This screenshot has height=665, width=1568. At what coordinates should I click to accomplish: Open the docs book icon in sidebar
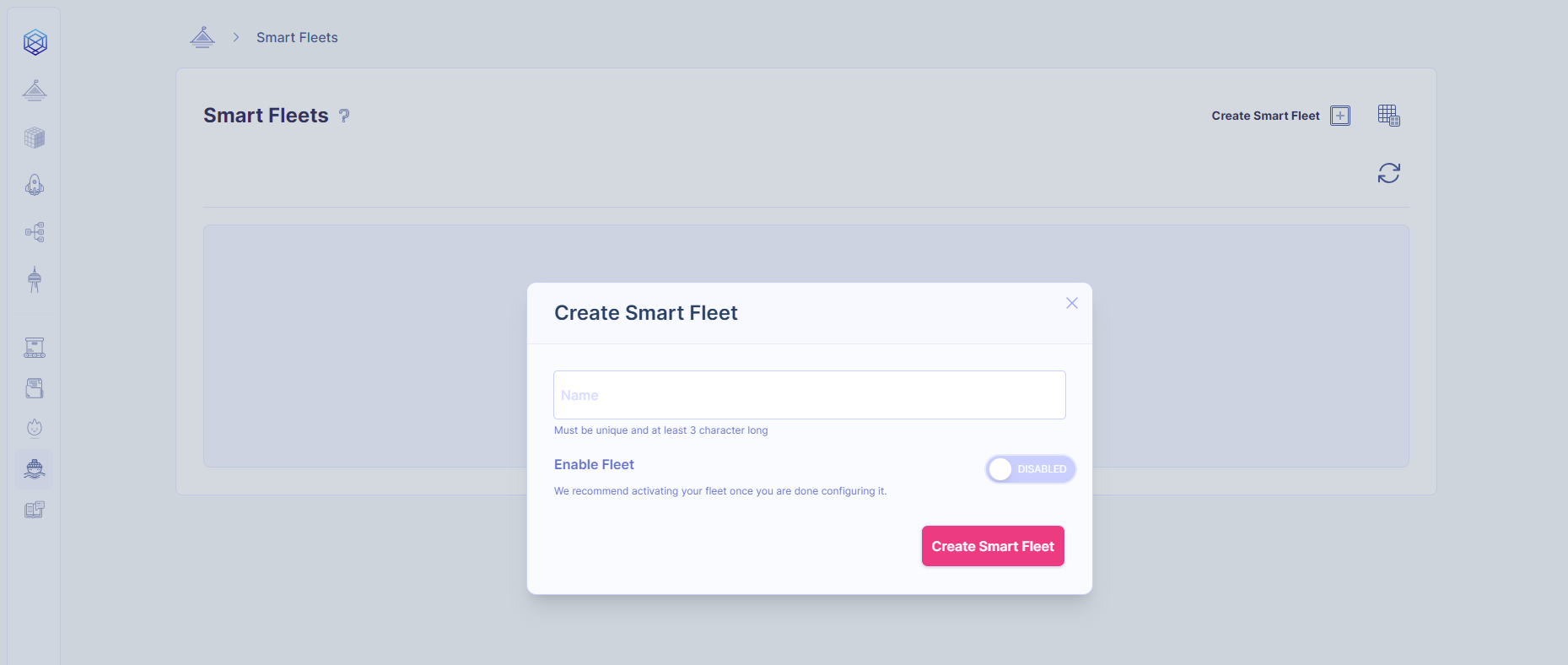35,510
